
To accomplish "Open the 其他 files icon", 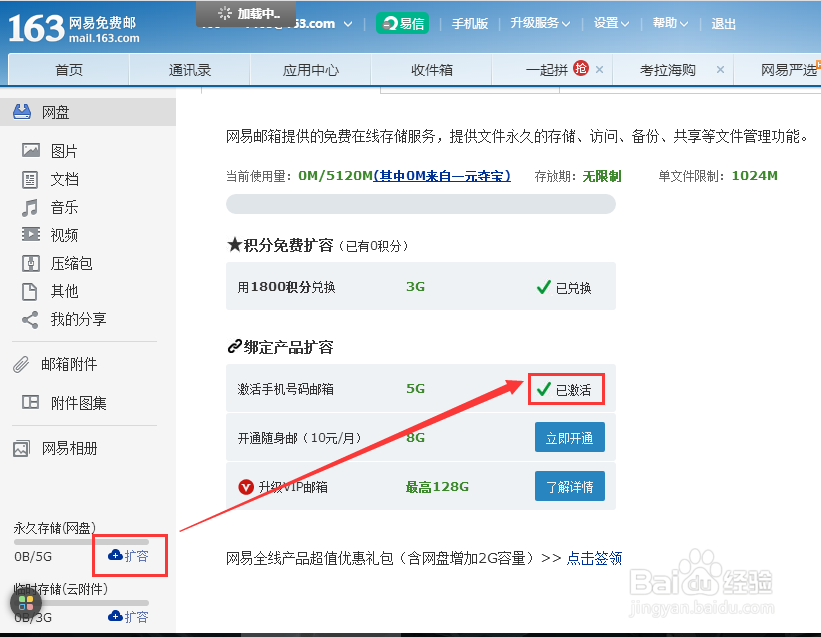I will click(x=30, y=291).
